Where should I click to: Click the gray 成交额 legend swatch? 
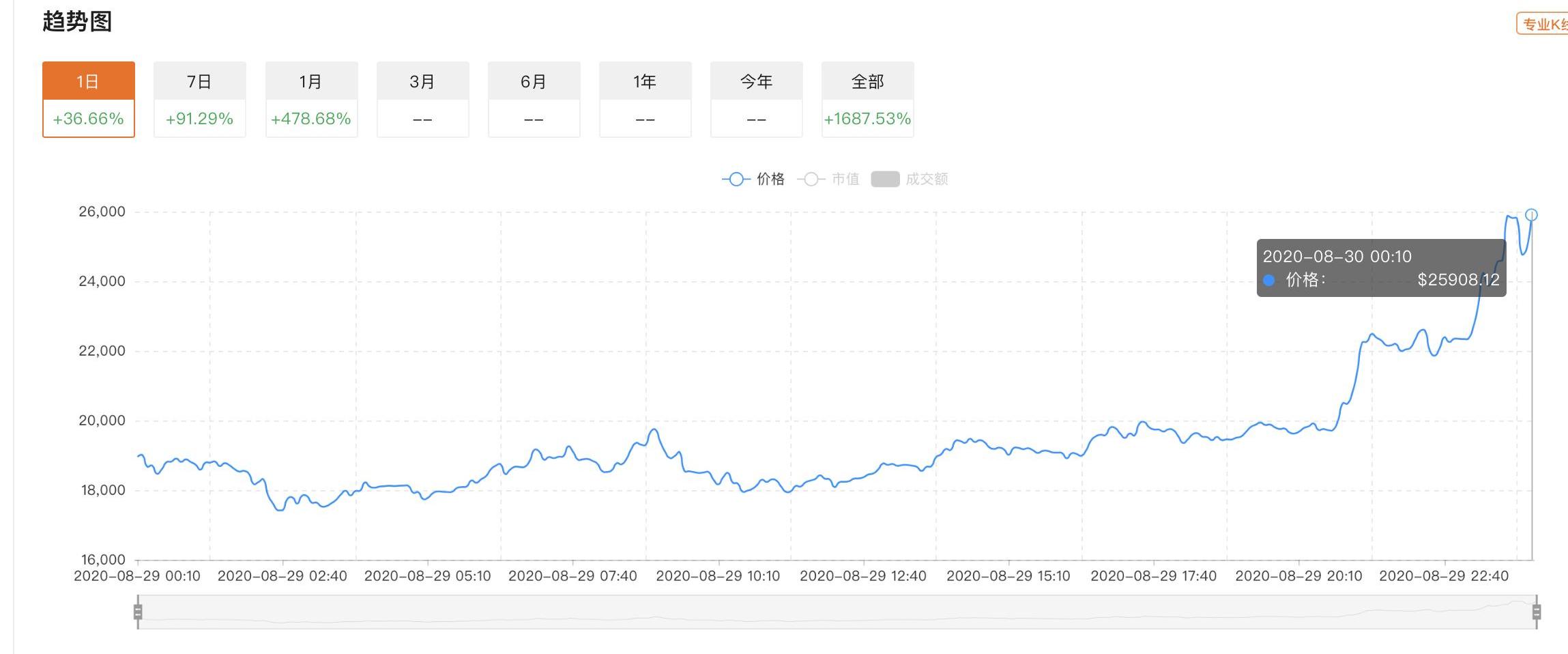pyautogui.click(x=885, y=180)
